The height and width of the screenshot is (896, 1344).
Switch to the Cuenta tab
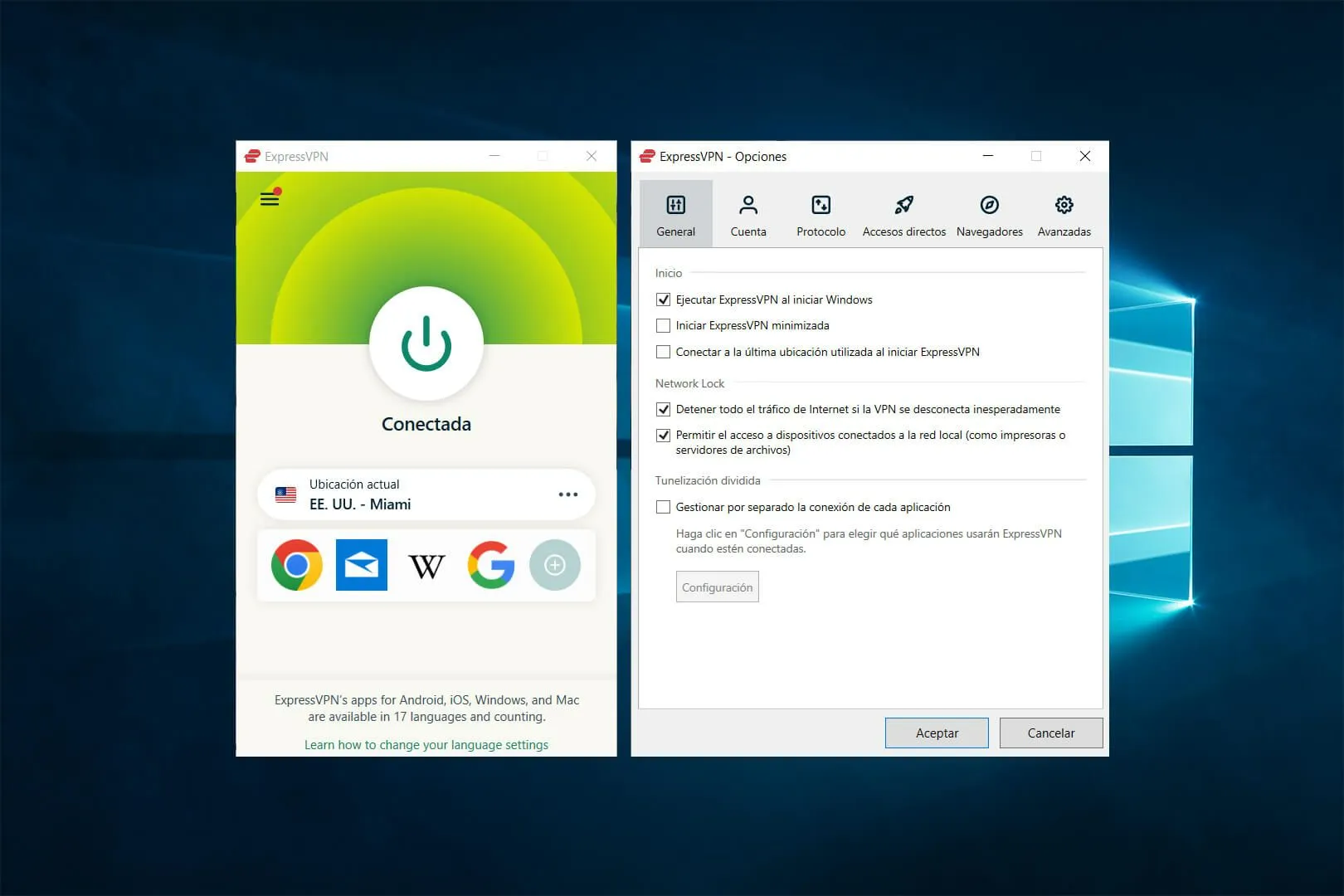748,214
